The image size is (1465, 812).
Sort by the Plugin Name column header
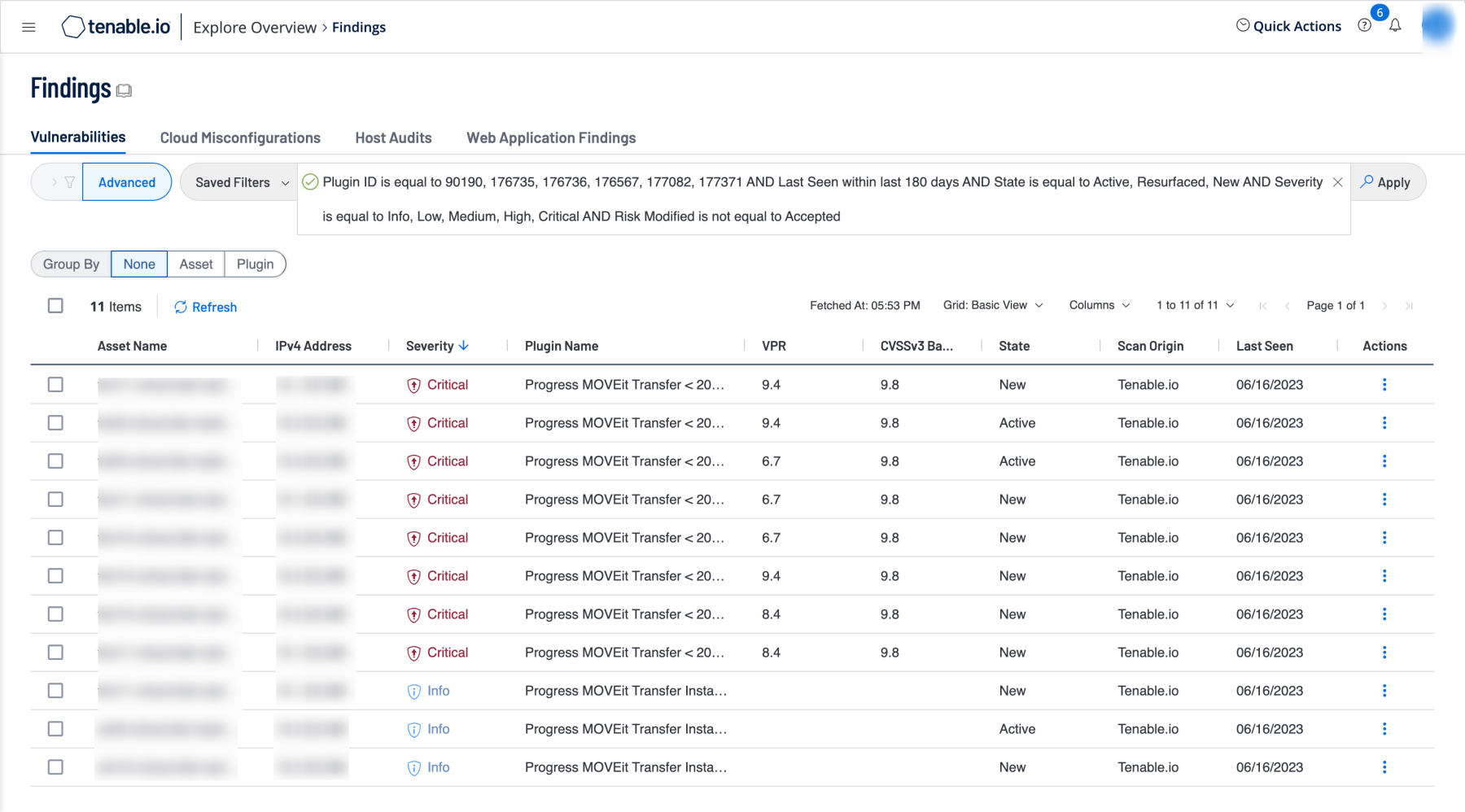(x=562, y=346)
